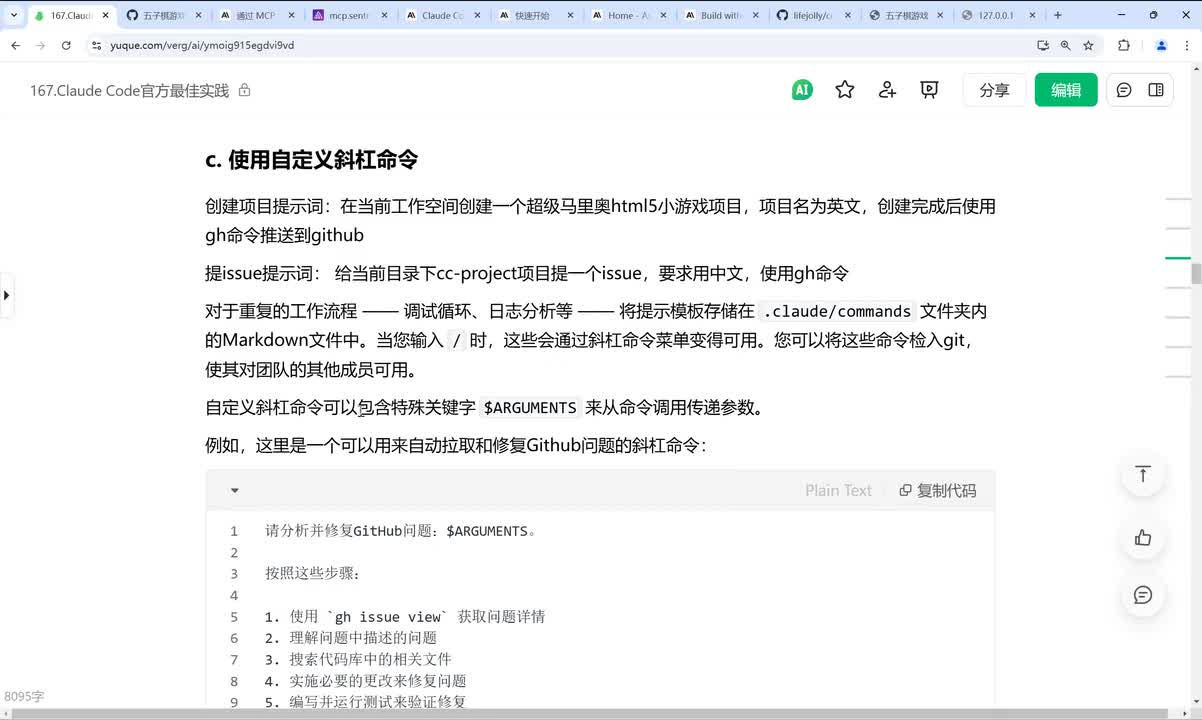Viewport: 1202px width, 720px height.
Task: Click the 167.Claude Code官方最佳实践 title
Action: (x=129, y=90)
